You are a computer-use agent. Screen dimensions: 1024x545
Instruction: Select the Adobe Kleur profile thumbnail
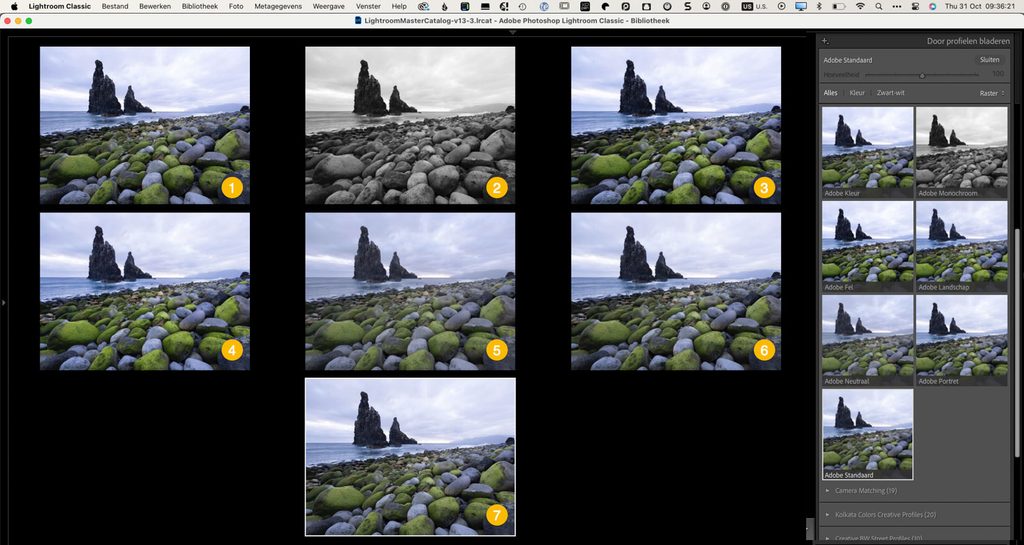(867, 152)
